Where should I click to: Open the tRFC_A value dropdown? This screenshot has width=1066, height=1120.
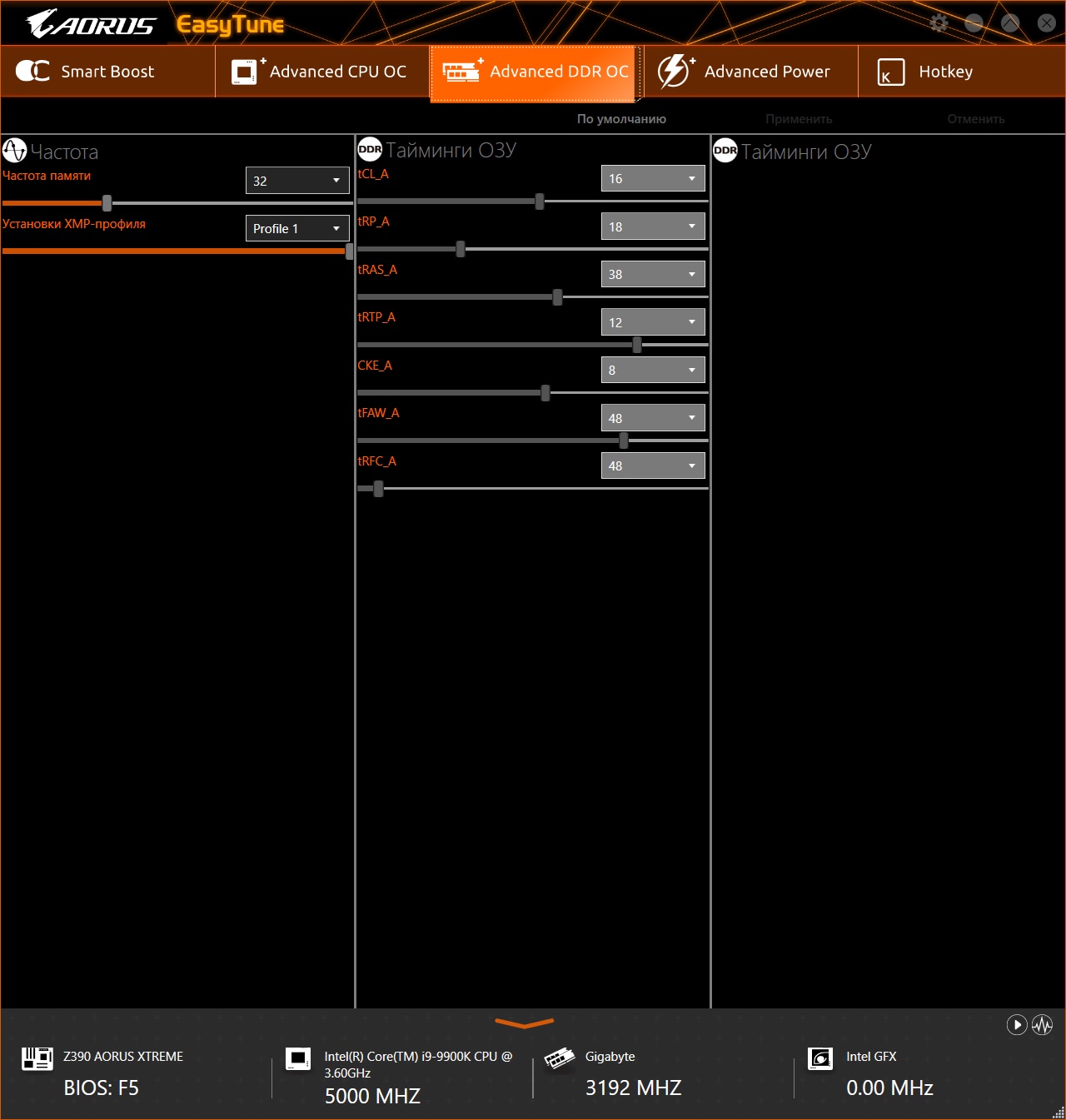tap(653, 465)
